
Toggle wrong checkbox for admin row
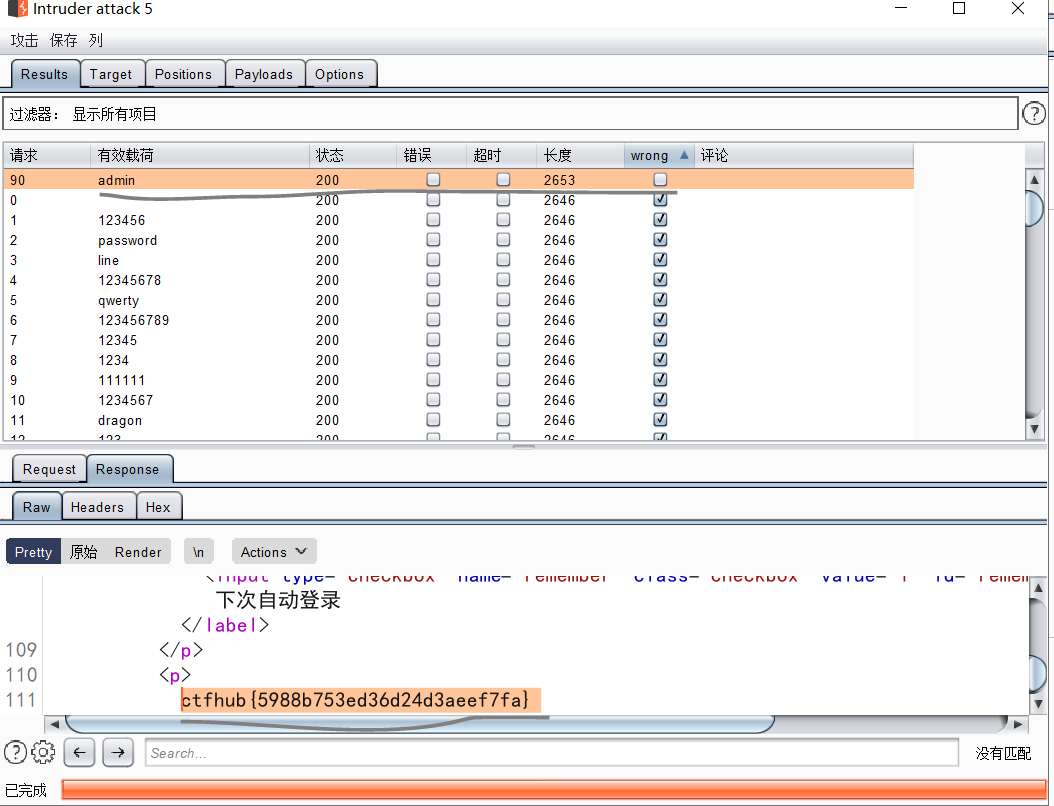(x=660, y=179)
